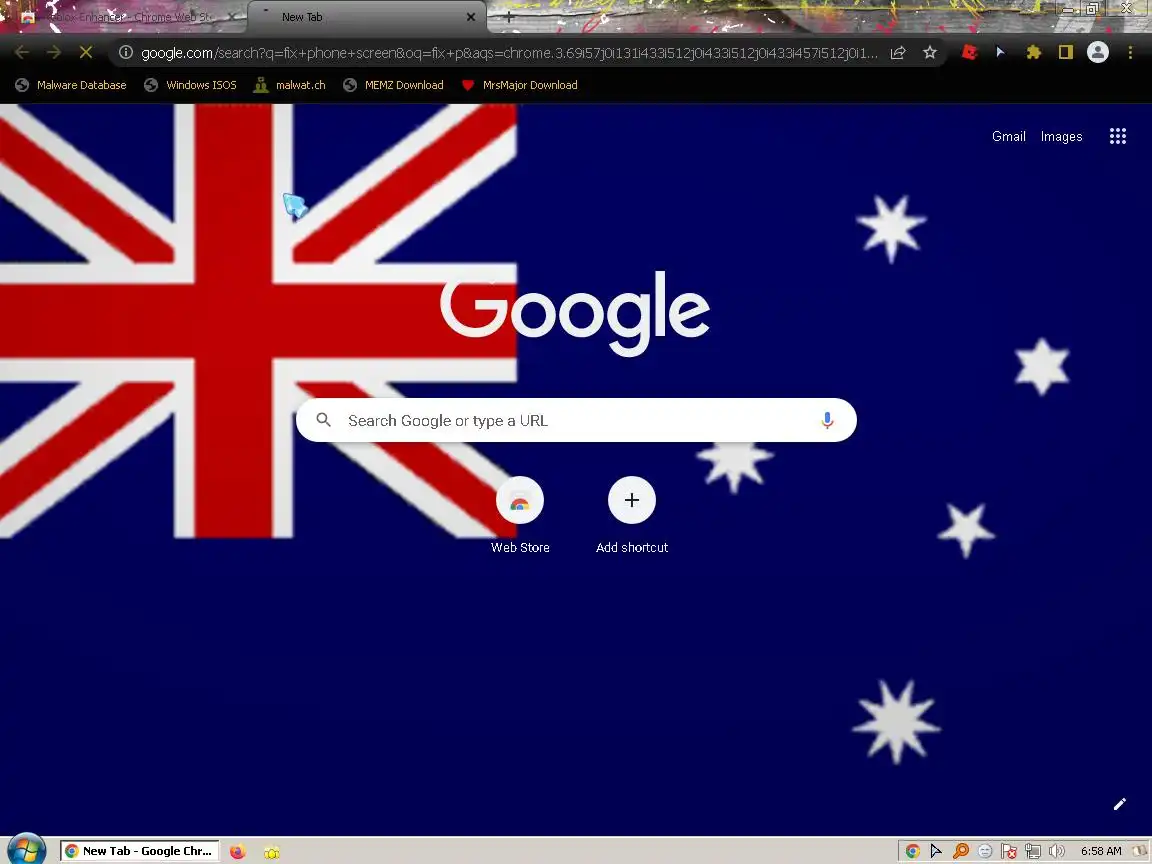
Task: Toggle the Chrome side panel
Action: (x=1065, y=52)
